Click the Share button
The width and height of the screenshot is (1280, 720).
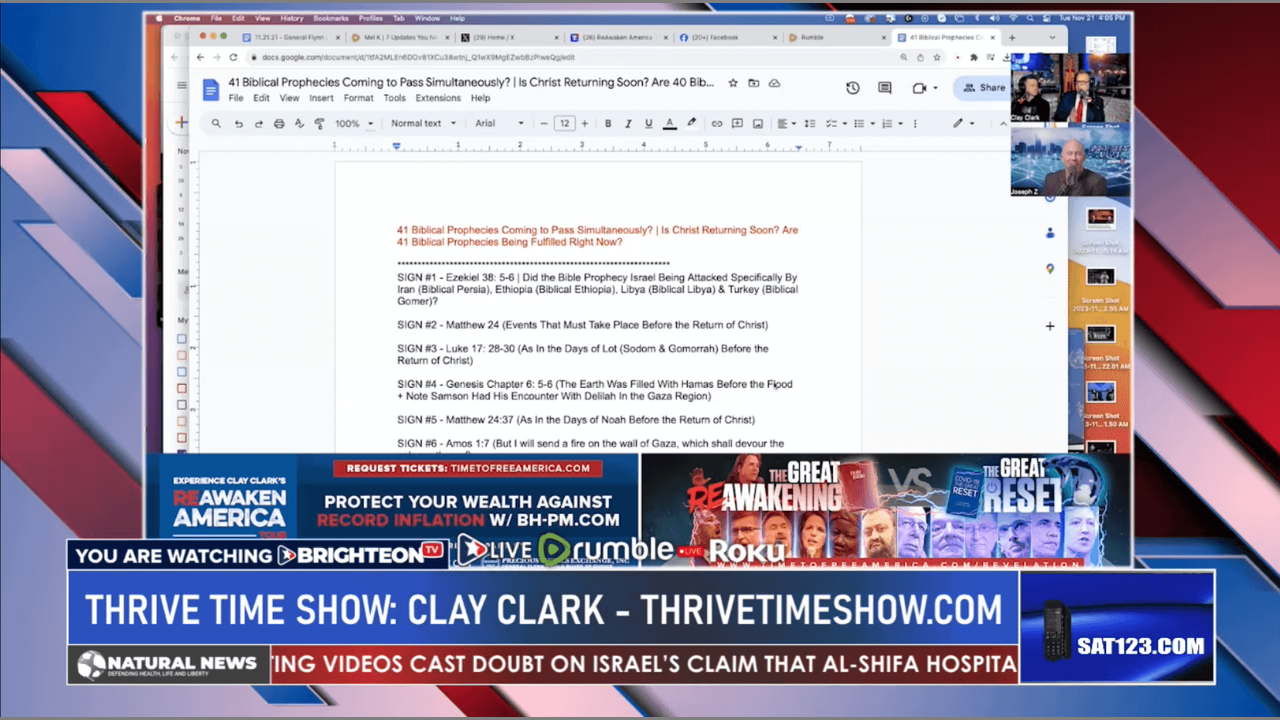tap(983, 88)
